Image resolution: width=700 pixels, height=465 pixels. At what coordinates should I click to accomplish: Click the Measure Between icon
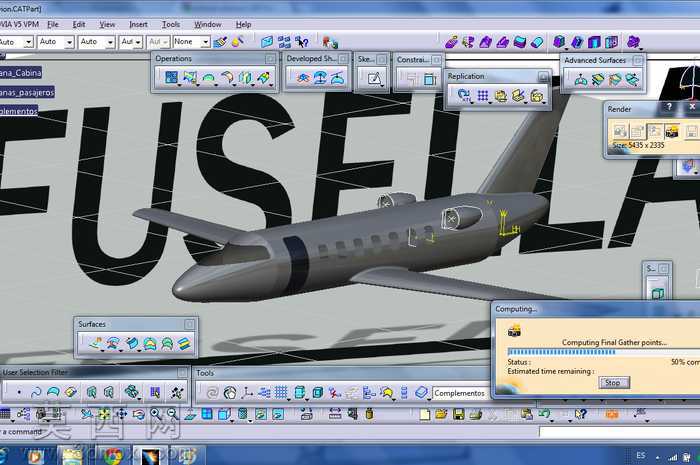pos(335,414)
